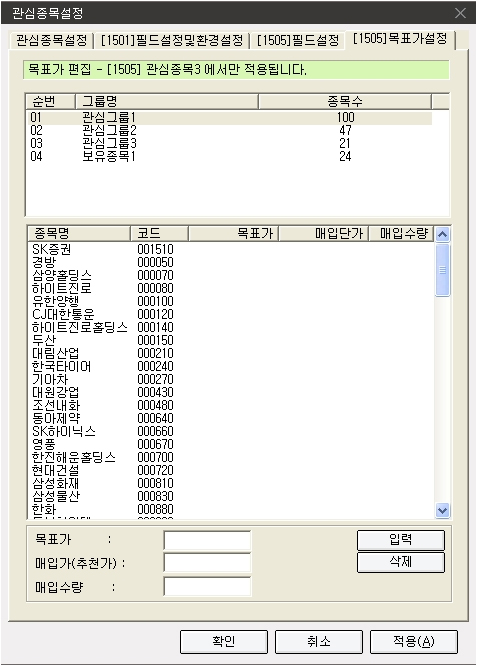Confirm with the 확인 button
The height and width of the screenshot is (666, 477).
224,641
